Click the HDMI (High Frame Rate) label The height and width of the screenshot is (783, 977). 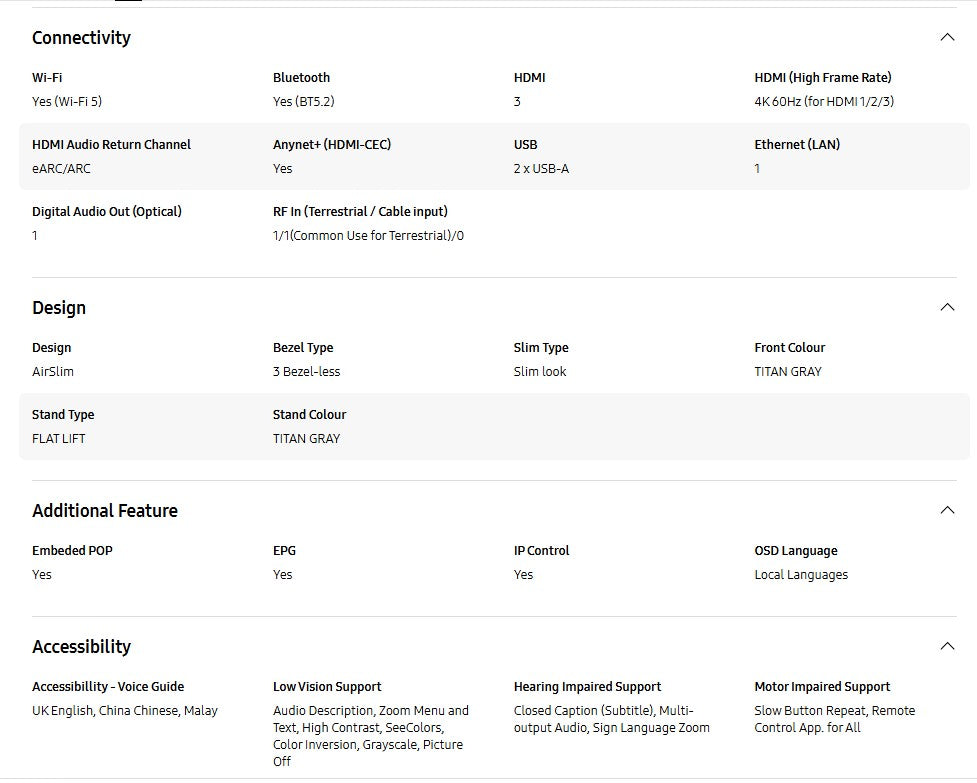822,78
